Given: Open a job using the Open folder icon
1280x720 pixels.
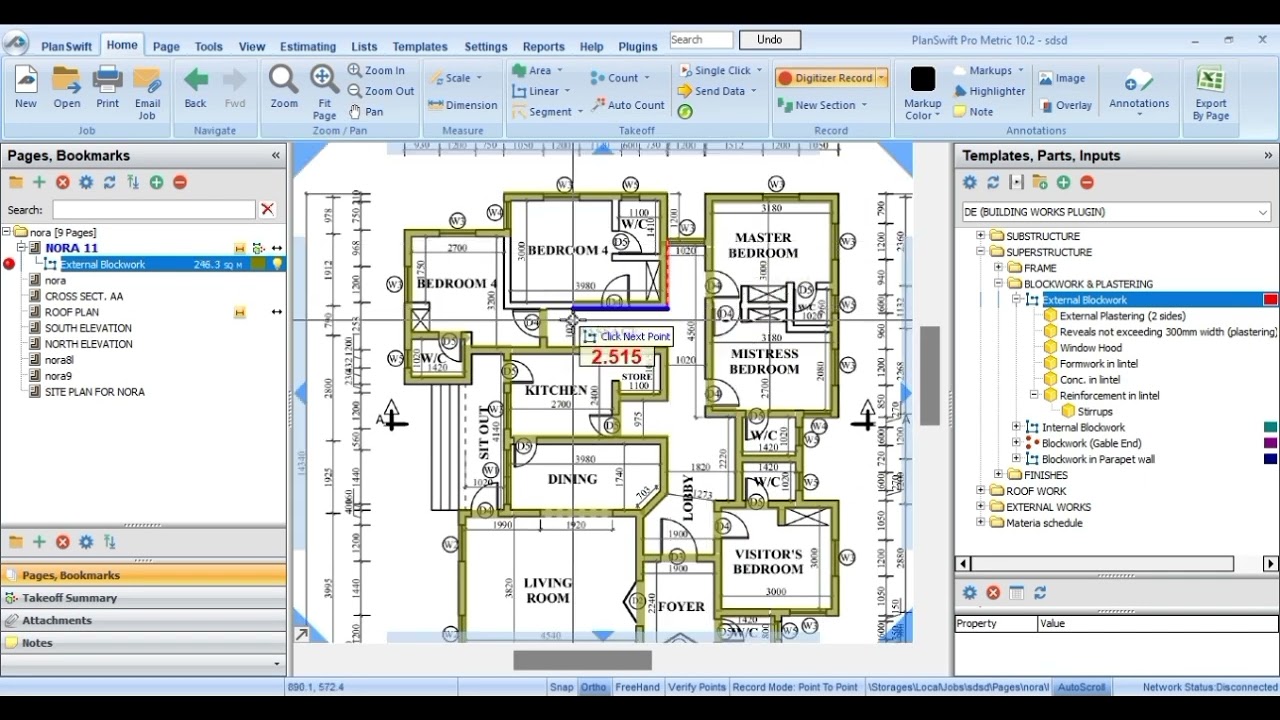Looking at the screenshot, I should [67, 87].
